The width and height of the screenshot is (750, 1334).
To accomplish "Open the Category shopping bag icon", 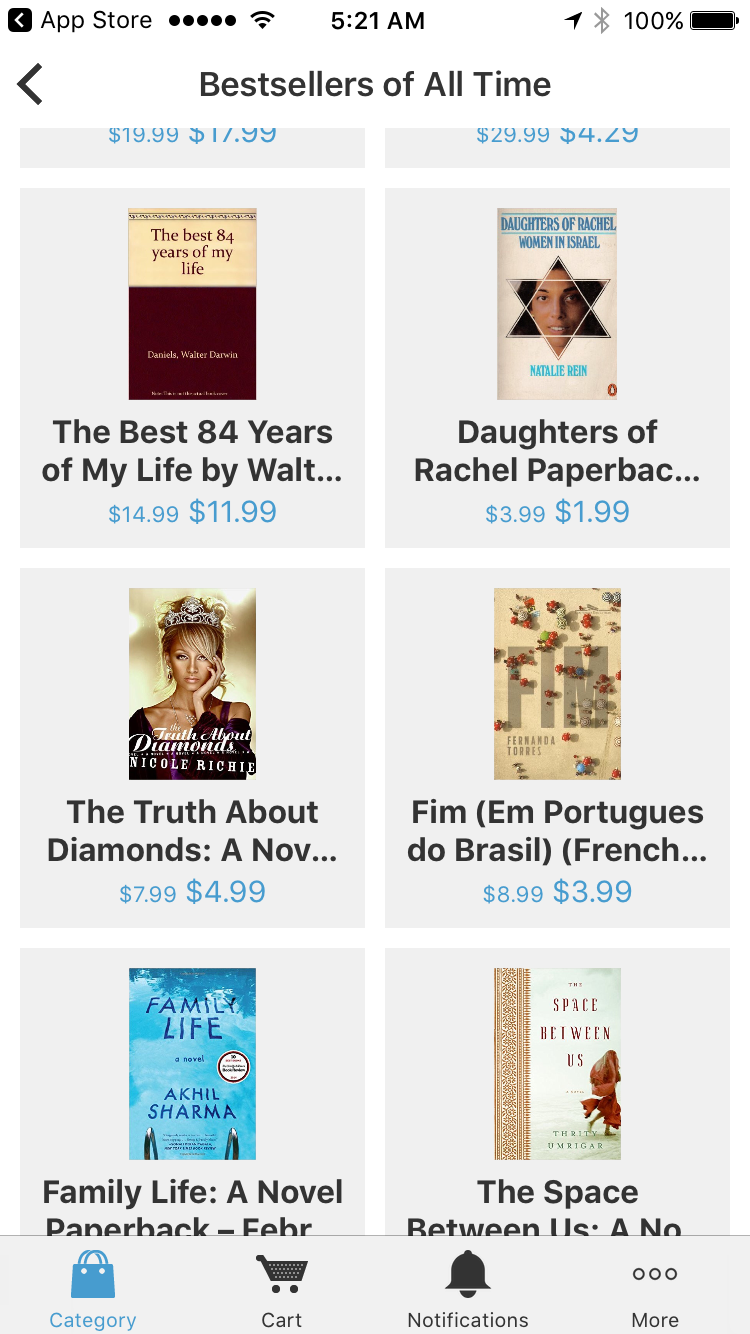I will pyautogui.click(x=93, y=1274).
